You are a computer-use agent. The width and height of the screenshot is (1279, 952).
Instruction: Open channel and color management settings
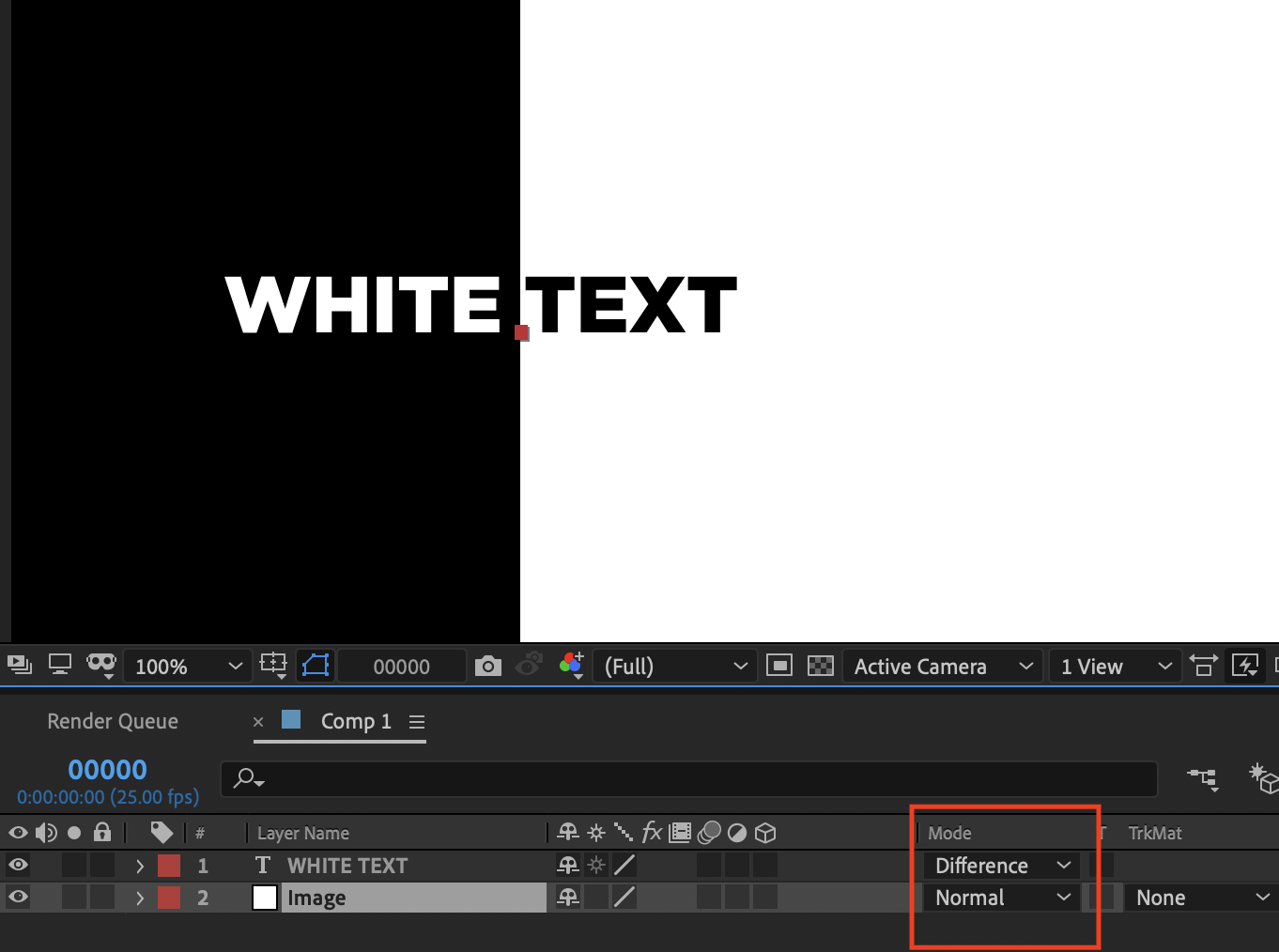pyautogui.click(x=572, y=665)
